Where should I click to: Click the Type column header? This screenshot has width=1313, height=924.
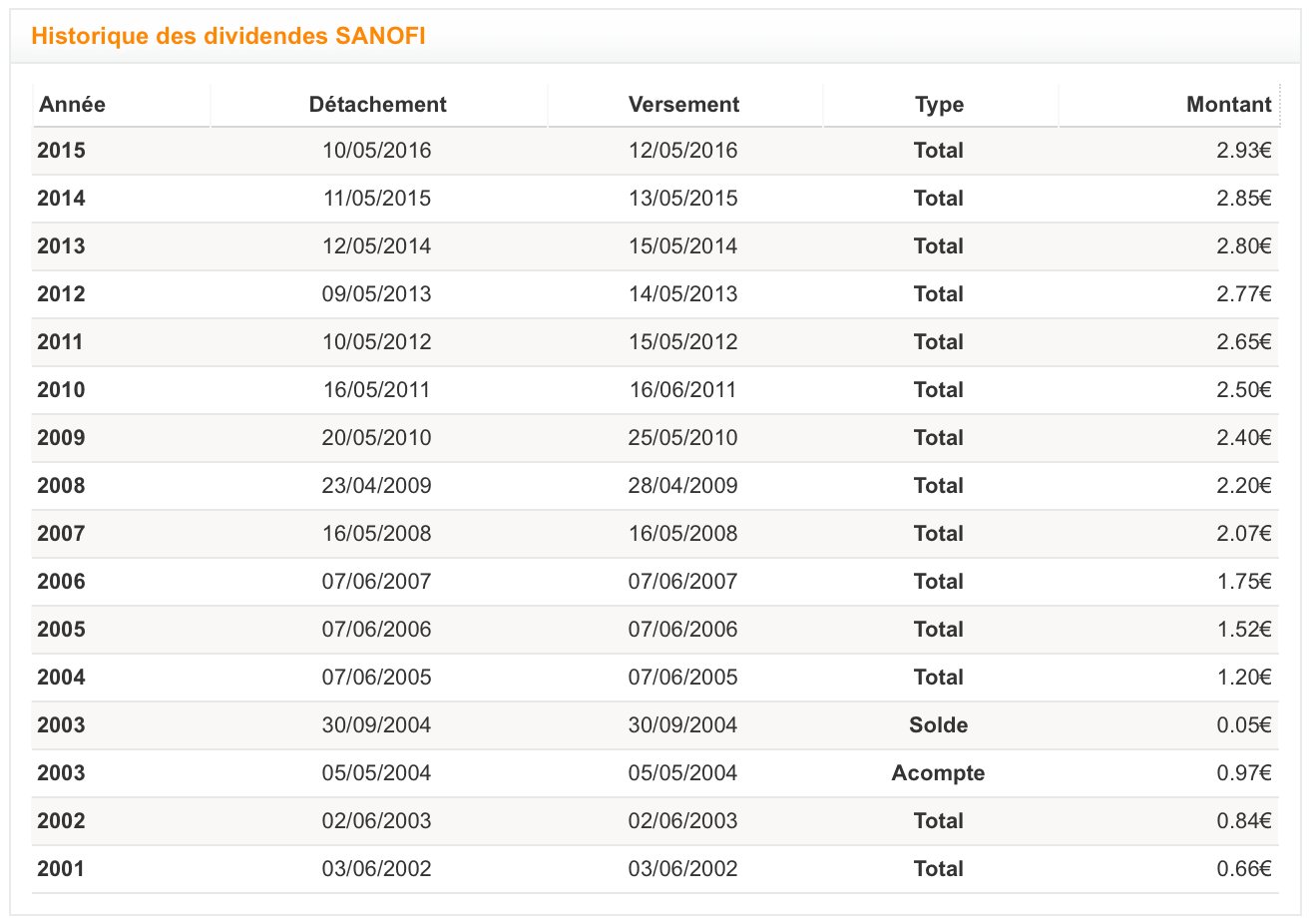pyautogui.click(x=939, y=105)
